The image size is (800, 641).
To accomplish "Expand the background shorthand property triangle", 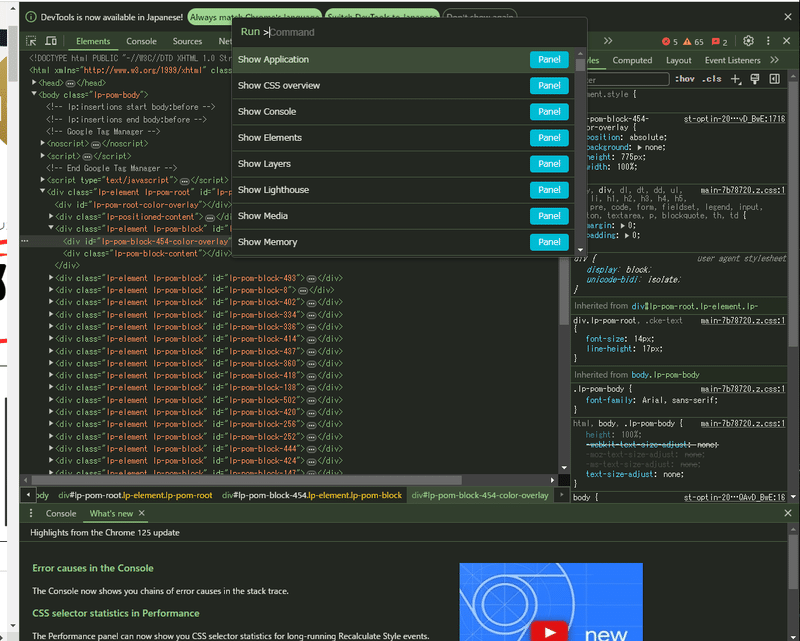I will point(640,147).
